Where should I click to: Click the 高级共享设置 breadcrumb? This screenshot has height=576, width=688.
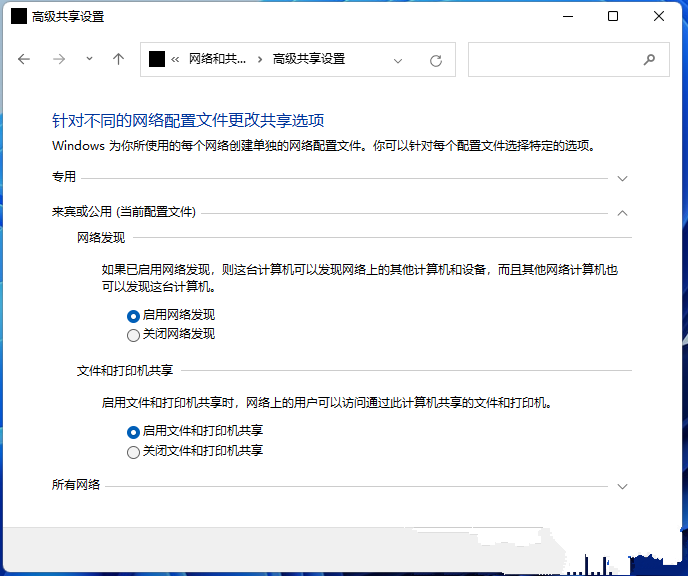(x=309, y=59)
